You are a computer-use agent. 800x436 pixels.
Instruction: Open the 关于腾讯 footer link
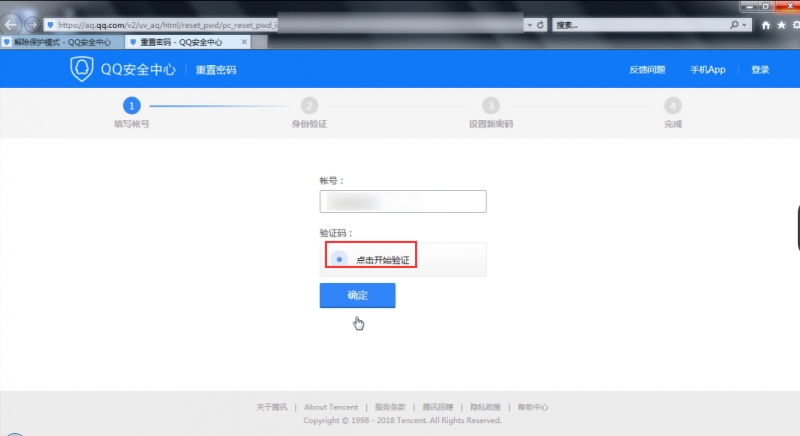pos(271,407)
